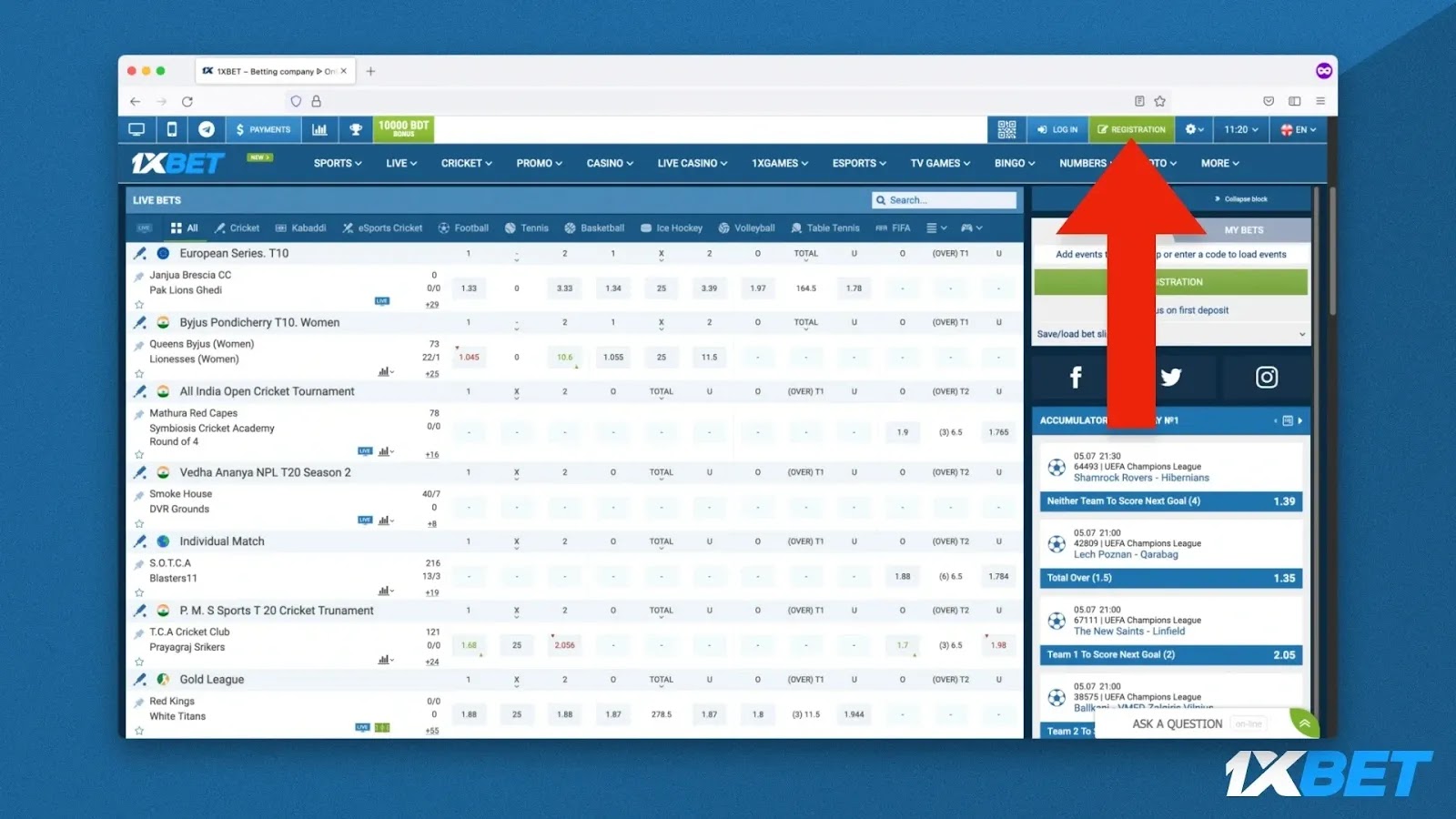Open the LIVE CASINO menu
The width and height of the screenshot is (1456, 819).
pyautogui.click(x=693, y=164)
